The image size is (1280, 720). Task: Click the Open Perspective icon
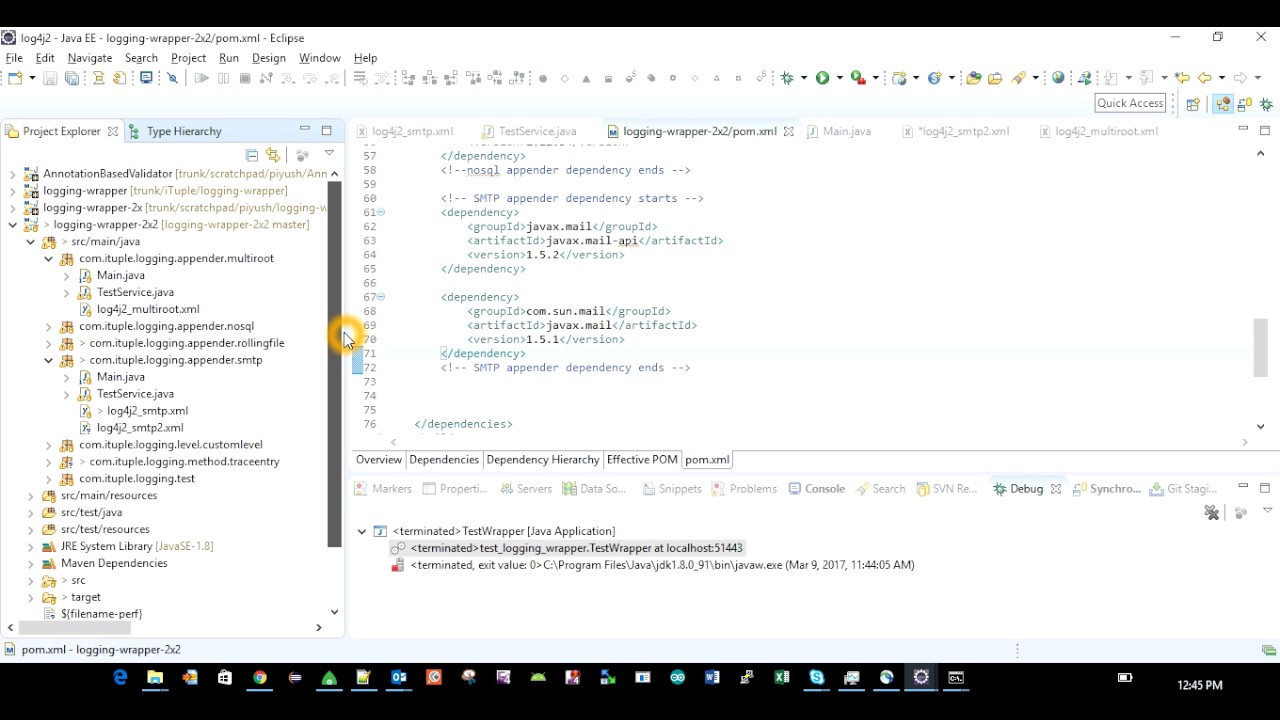[x=1193, y=104]
